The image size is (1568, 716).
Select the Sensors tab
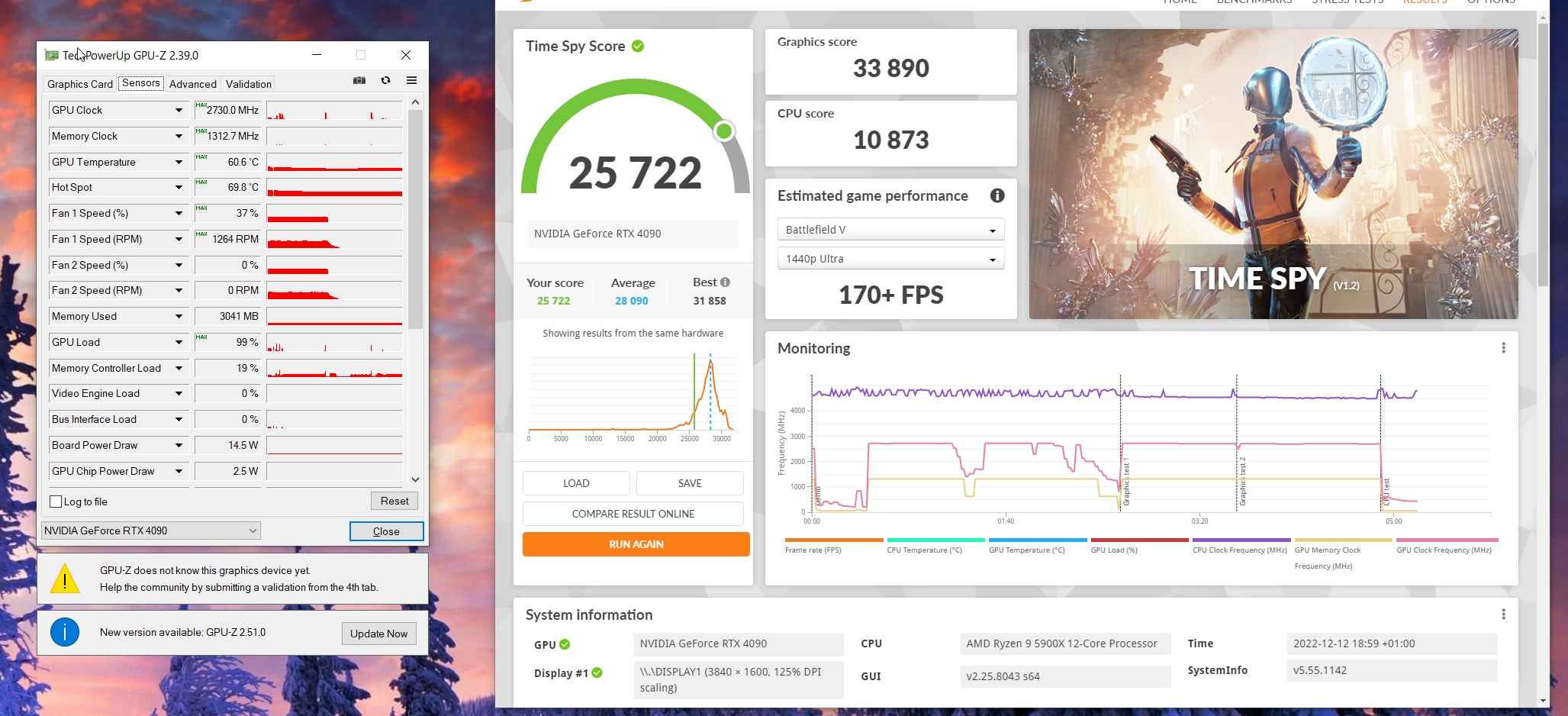click(x=141, y=82)
